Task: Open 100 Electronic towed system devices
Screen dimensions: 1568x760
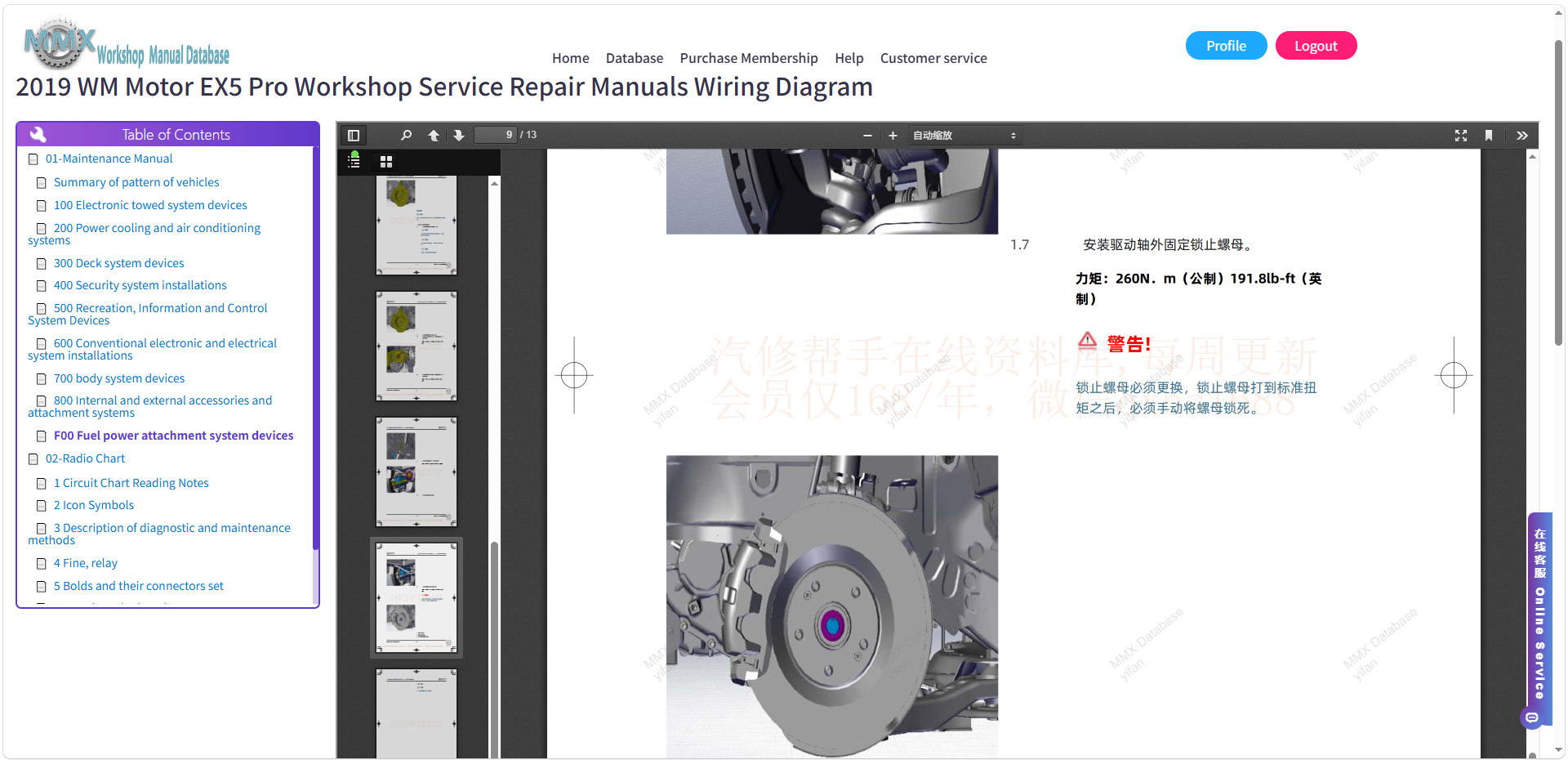Action: click(150, 205)
